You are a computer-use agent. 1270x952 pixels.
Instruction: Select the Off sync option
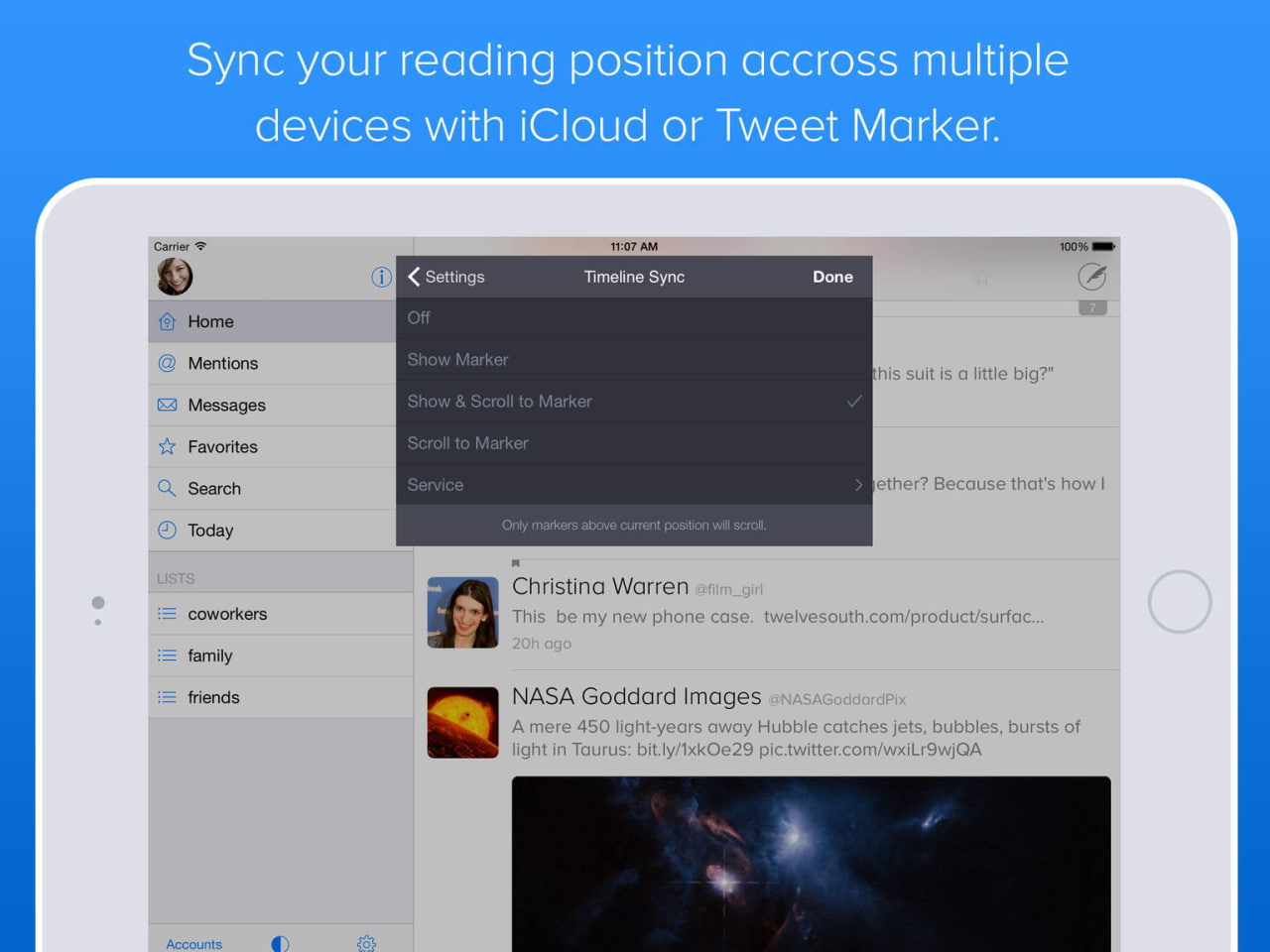pyautogui.click(x=634, y=318)
